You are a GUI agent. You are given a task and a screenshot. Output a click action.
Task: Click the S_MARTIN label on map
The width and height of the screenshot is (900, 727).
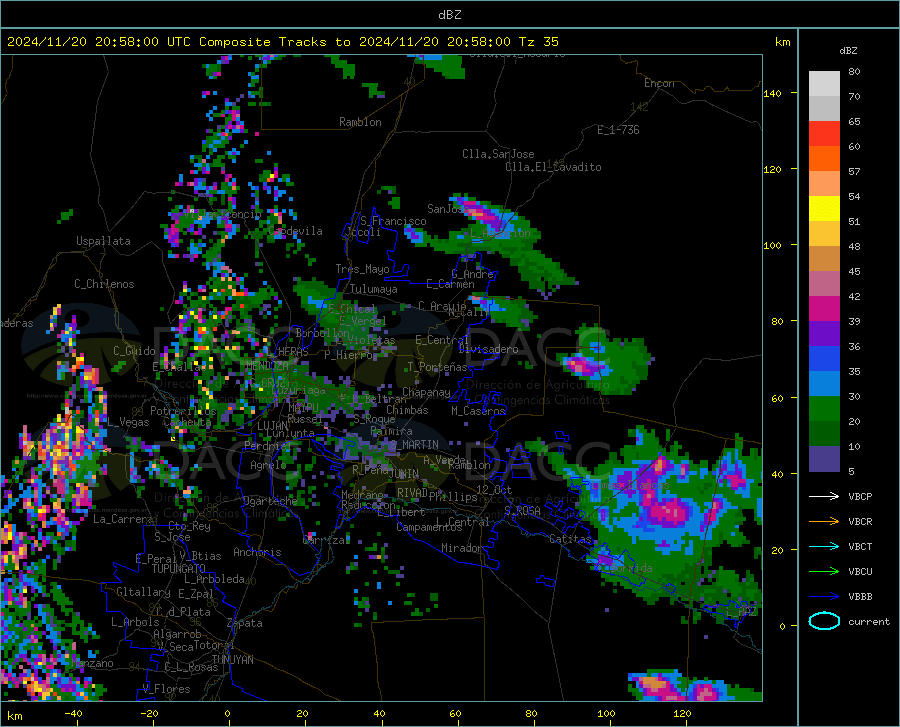(413, 445)
